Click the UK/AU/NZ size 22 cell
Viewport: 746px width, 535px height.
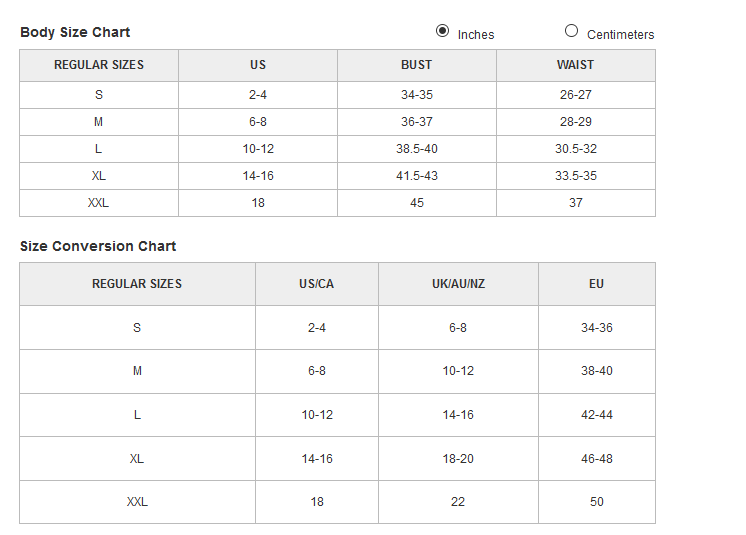pos(458,502)
